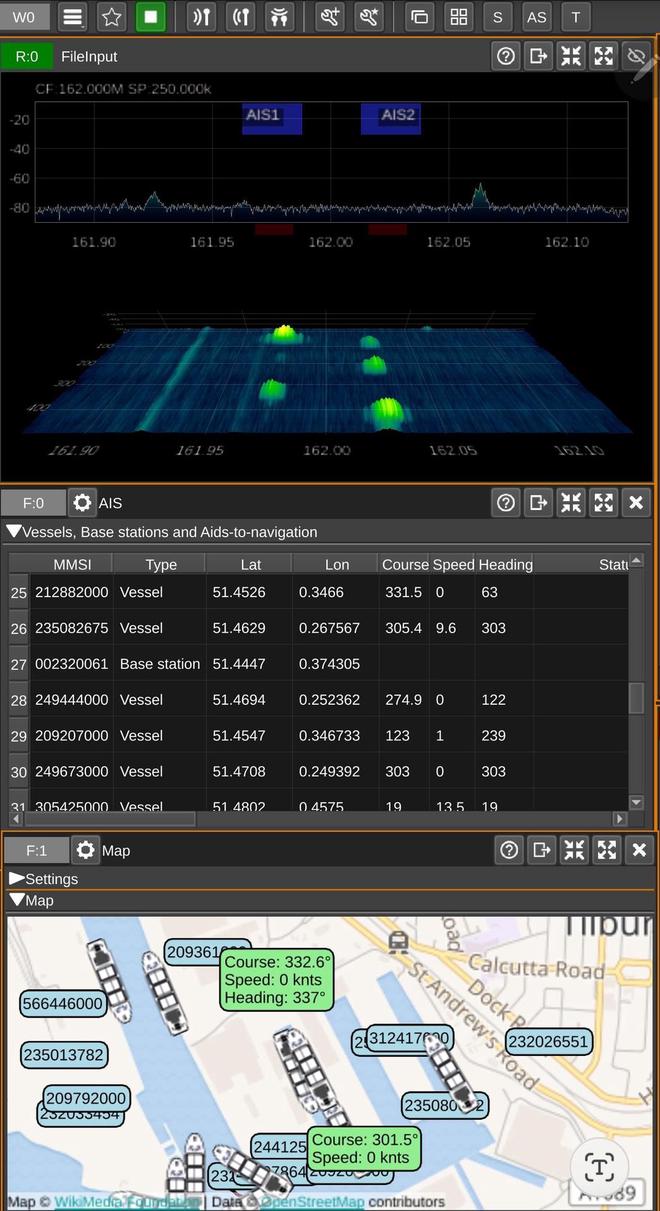660x1211 pixels.
Task: Open Map feature settings gear
Action: coord(86,851)
